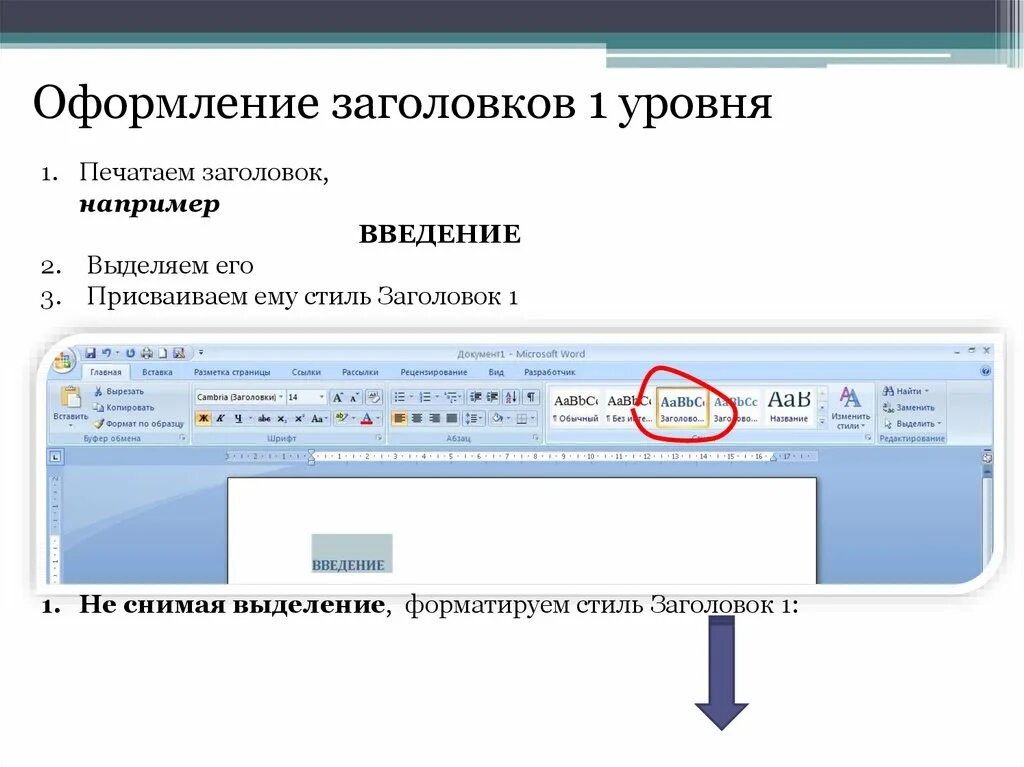Apply the Название style
The height and width of the screenshot is (767, 1024).
tap(789, 407)
